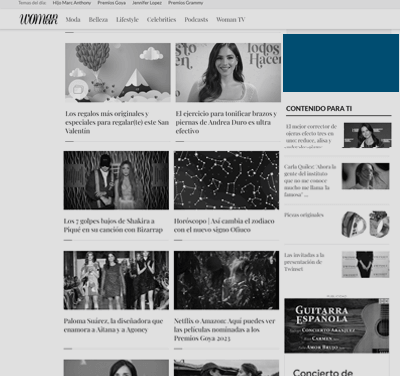Click the Woman logo in header
This screenshot has width=400, height=376.
pyautogui.click(x=39, y=19)
